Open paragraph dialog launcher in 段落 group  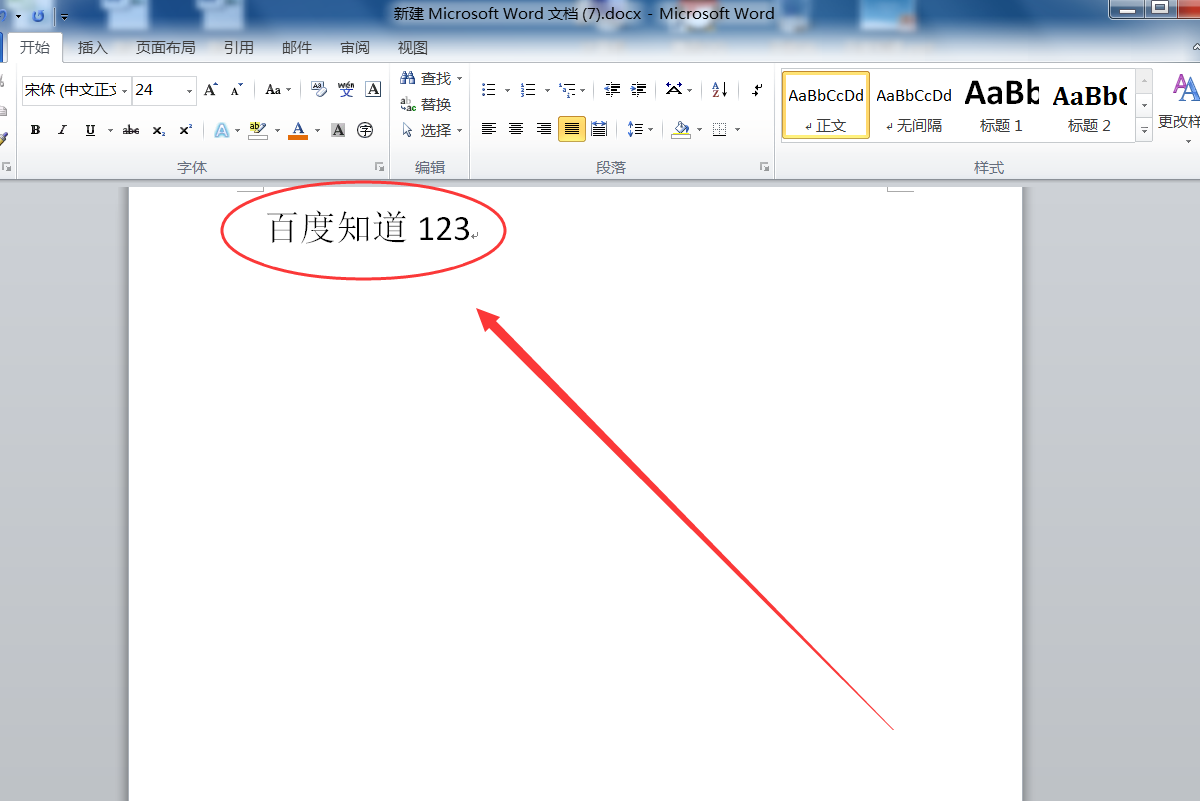[765, 167]
